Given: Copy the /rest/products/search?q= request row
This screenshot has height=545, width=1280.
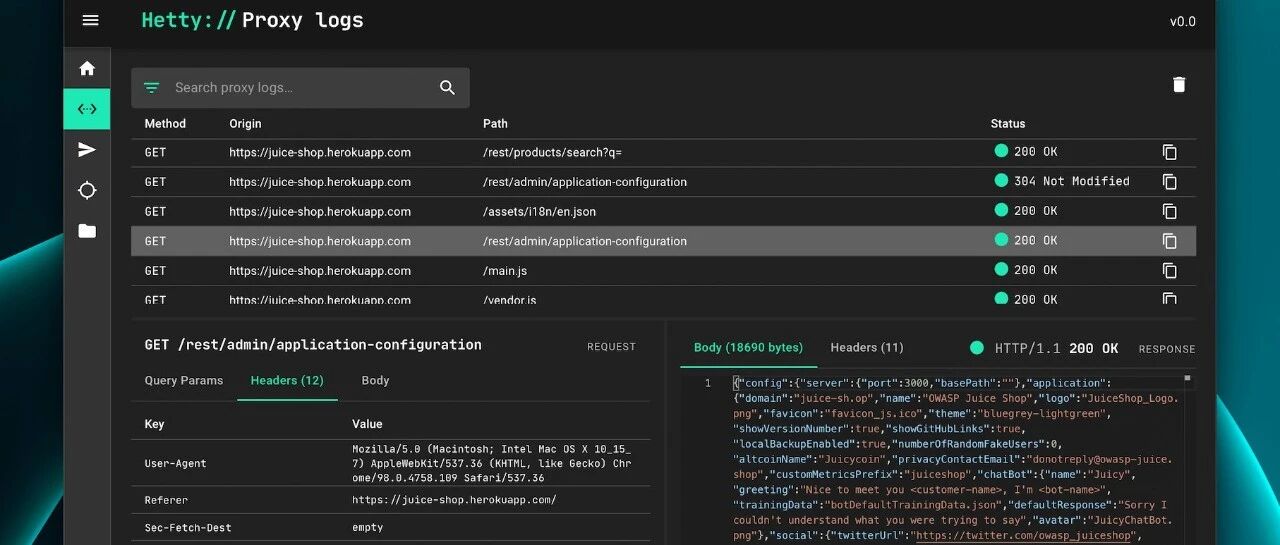Looking at the screenshot, I should tap(1169, 152).
